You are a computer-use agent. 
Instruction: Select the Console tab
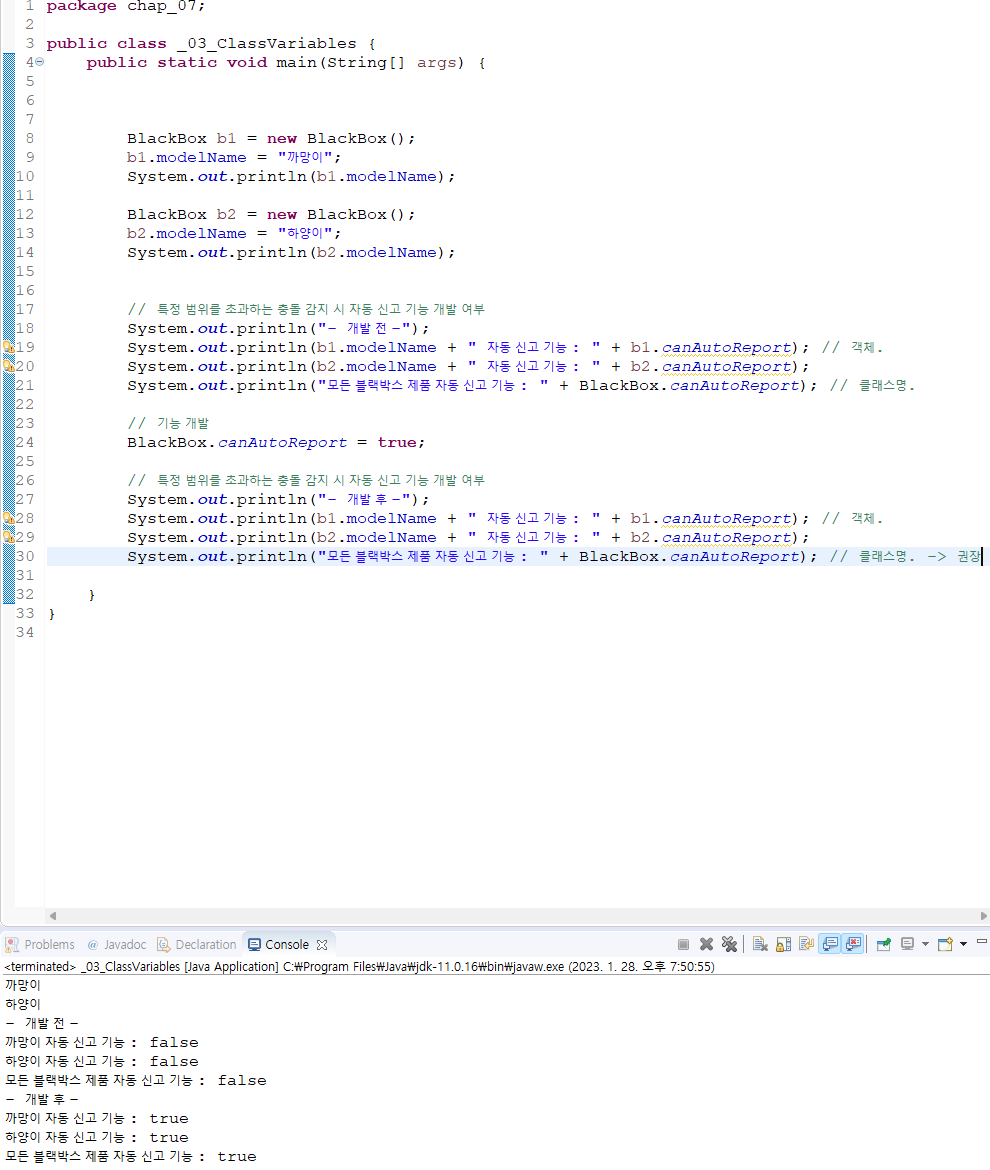279,945
